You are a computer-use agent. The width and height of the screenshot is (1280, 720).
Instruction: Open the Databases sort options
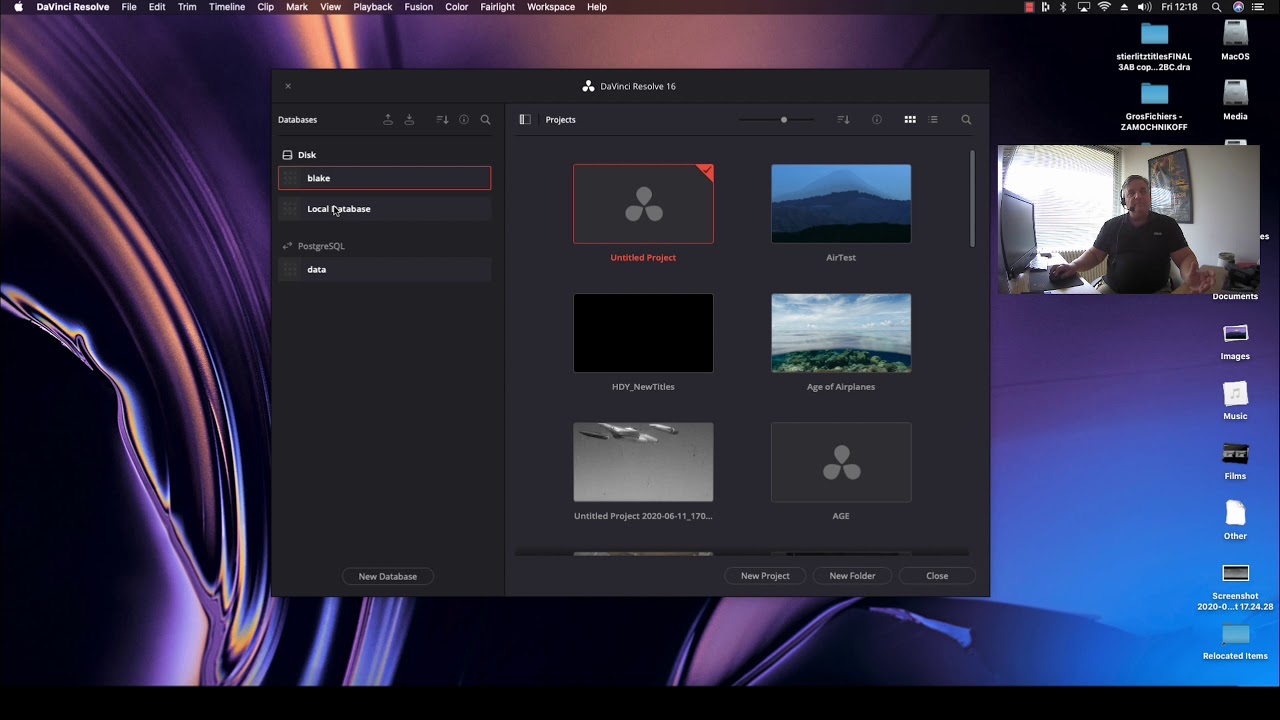(442, 120)
